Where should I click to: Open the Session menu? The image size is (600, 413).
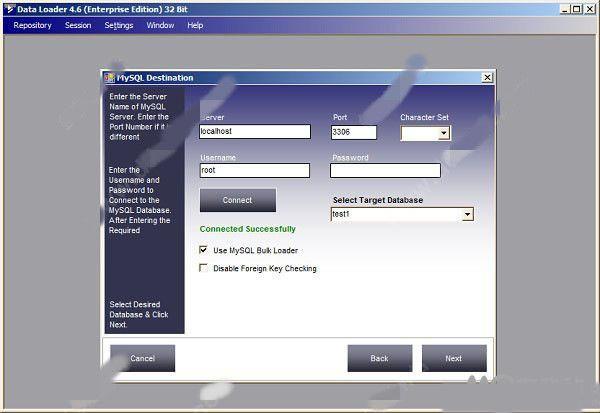pyautogui.click(x=78, y=25)
